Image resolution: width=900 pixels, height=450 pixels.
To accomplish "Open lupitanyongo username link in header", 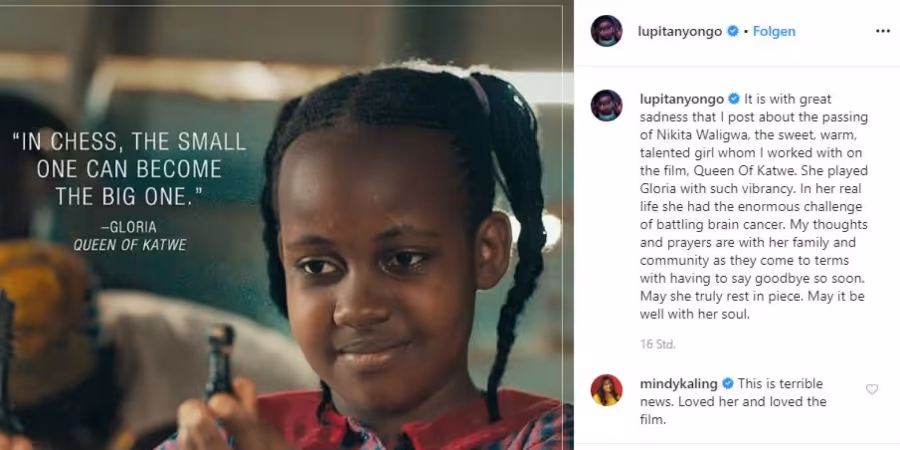I will pos(680,32).
